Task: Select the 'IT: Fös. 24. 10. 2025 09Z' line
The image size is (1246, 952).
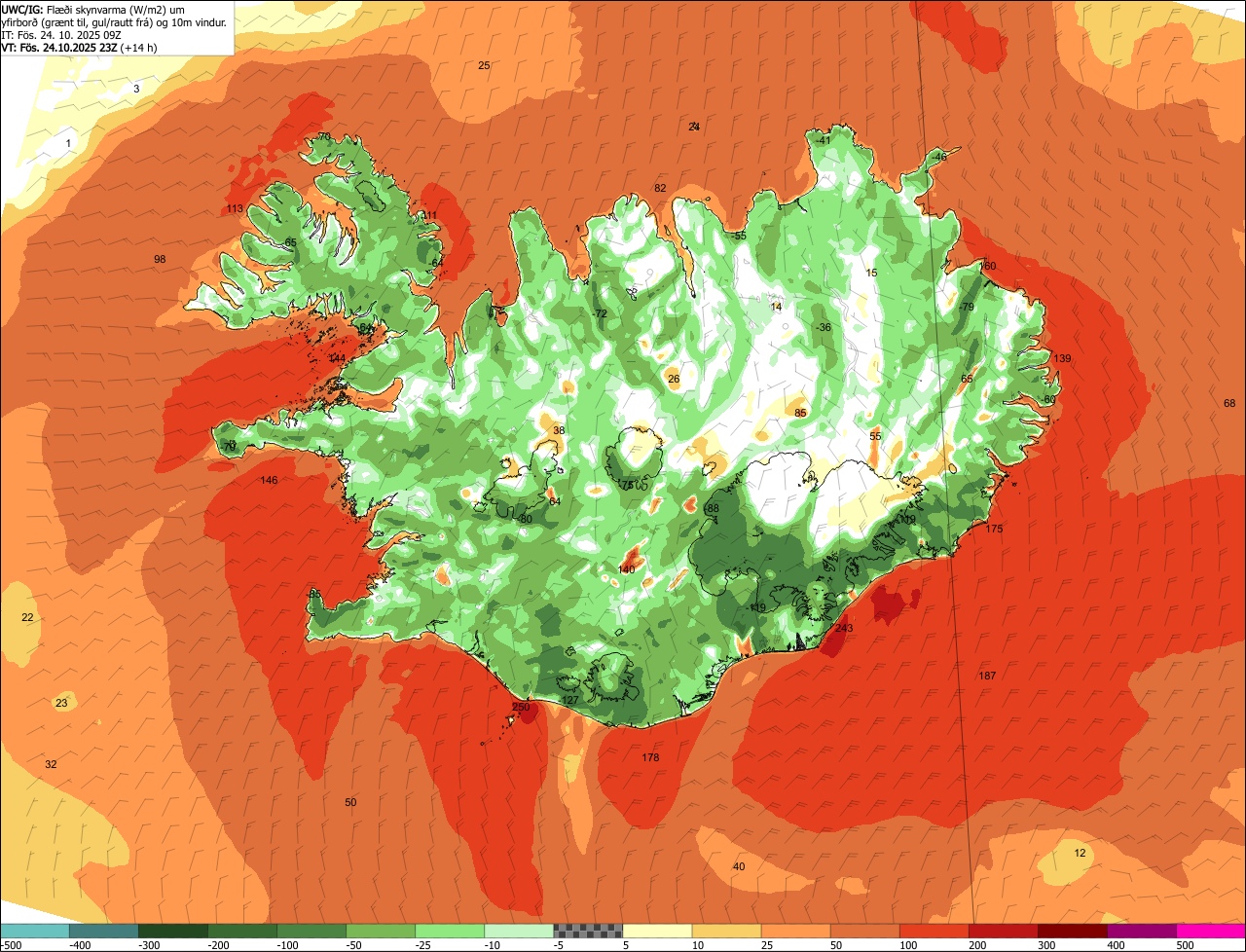Action: pyautogui.click(x=61, y=34)
